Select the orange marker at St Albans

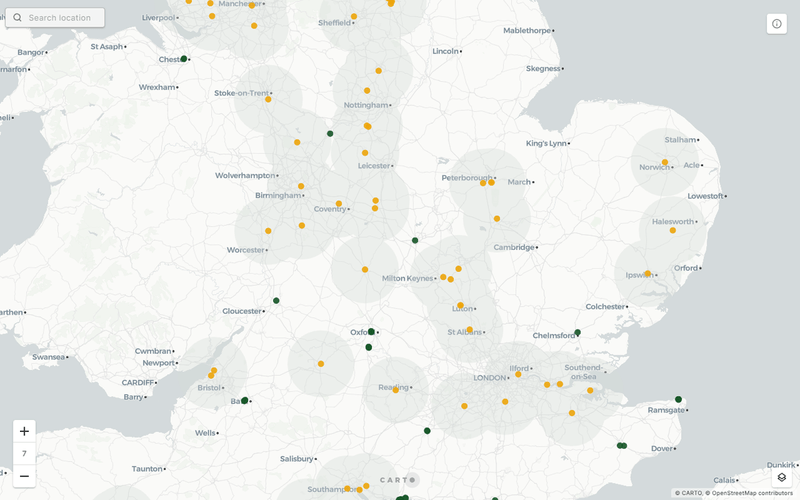click(x=469, y=329)
